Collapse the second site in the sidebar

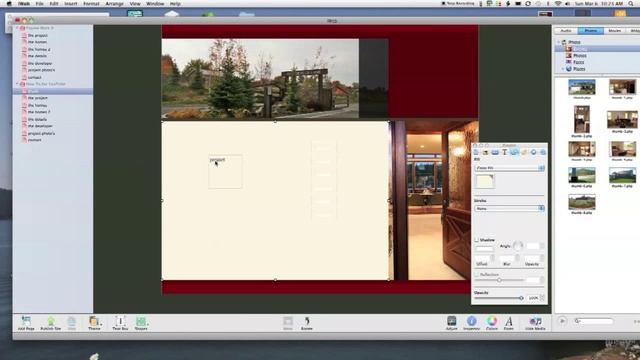tap(17, 84)
